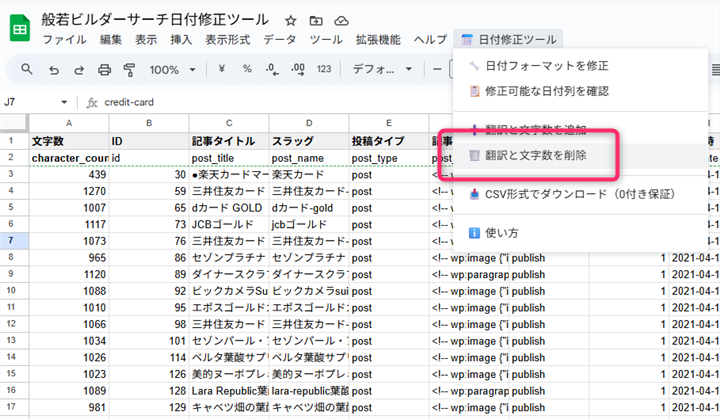This screenshot has height=419, width=720.
Task: Click cell with header 記事タイトル
Action: (x=229, y=141)
